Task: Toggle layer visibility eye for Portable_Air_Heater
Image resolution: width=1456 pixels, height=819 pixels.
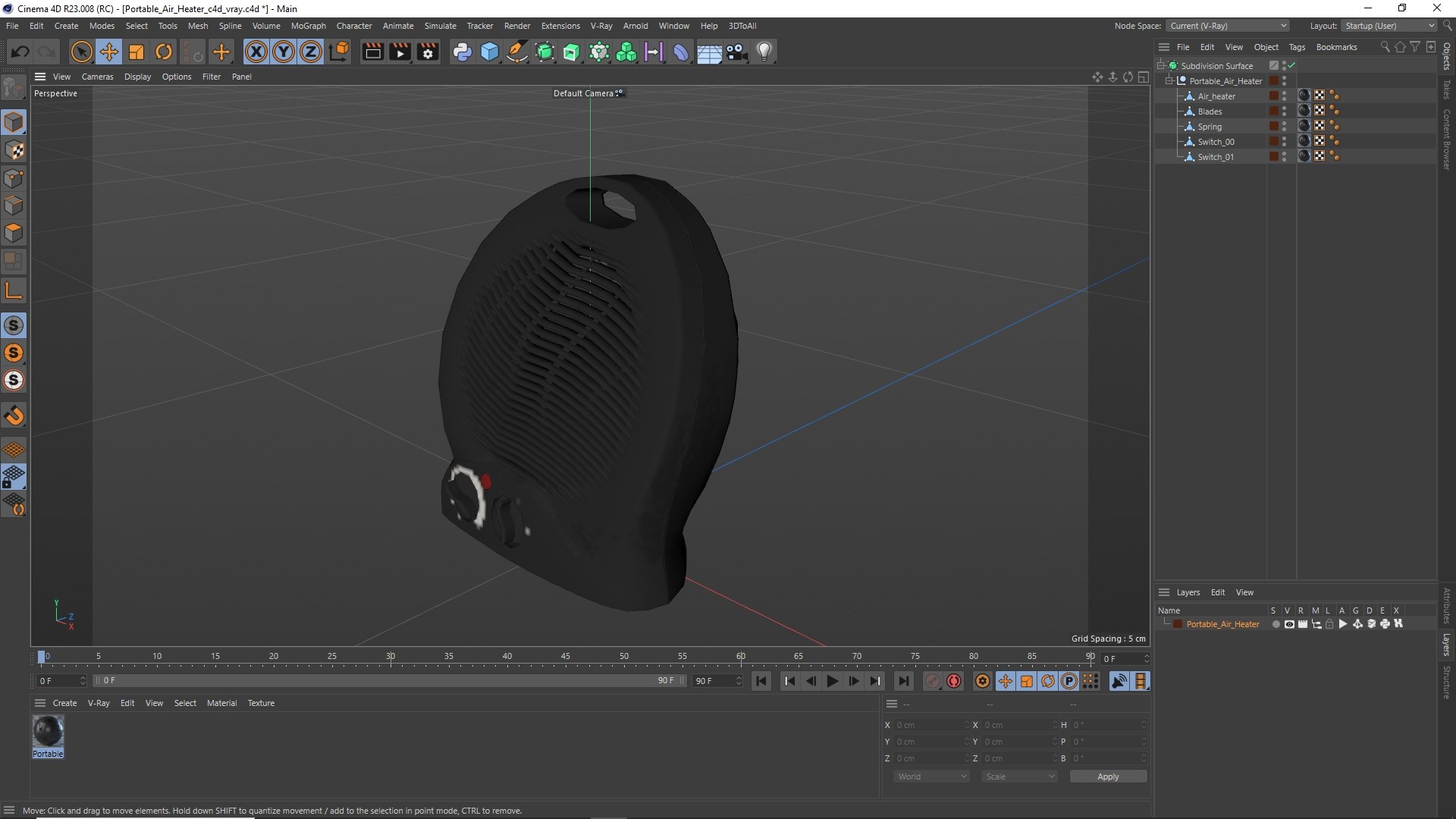Action: pos(1289,624)
